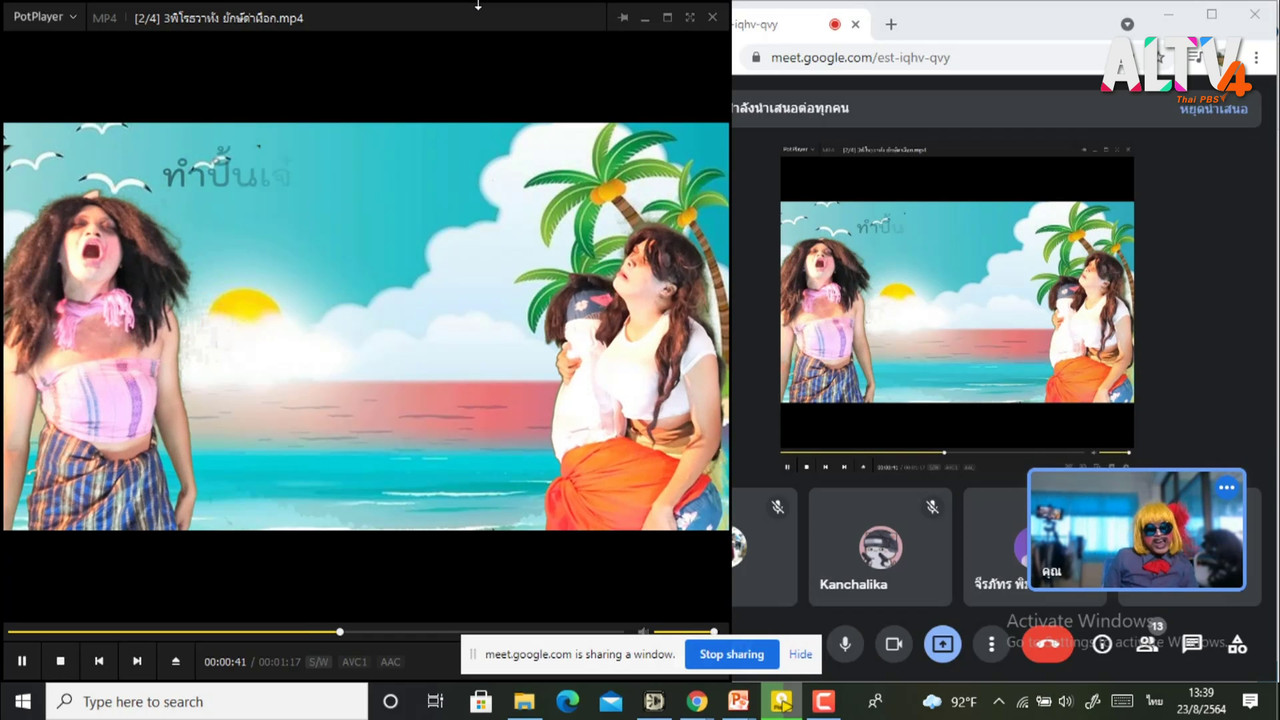Click the PotPlayer seek bar handle

tap(340, 632)
